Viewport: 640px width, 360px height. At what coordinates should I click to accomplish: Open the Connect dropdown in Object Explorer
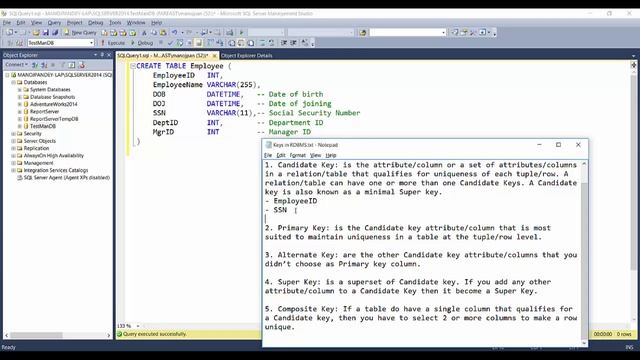point(16,64)
